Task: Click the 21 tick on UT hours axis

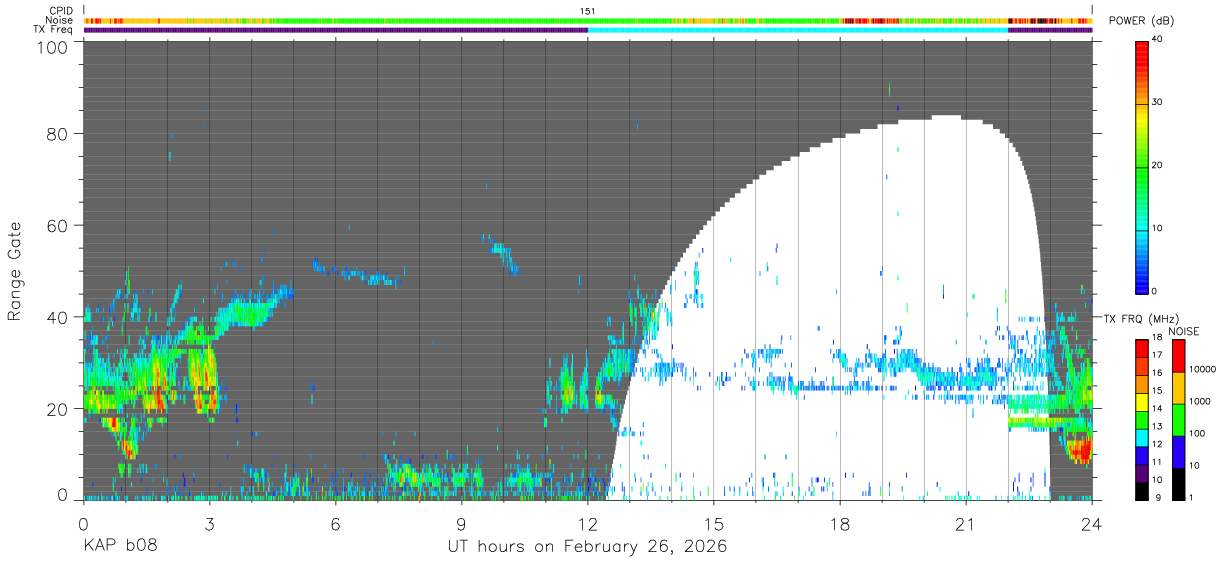Action: click(x=966, y=523)
